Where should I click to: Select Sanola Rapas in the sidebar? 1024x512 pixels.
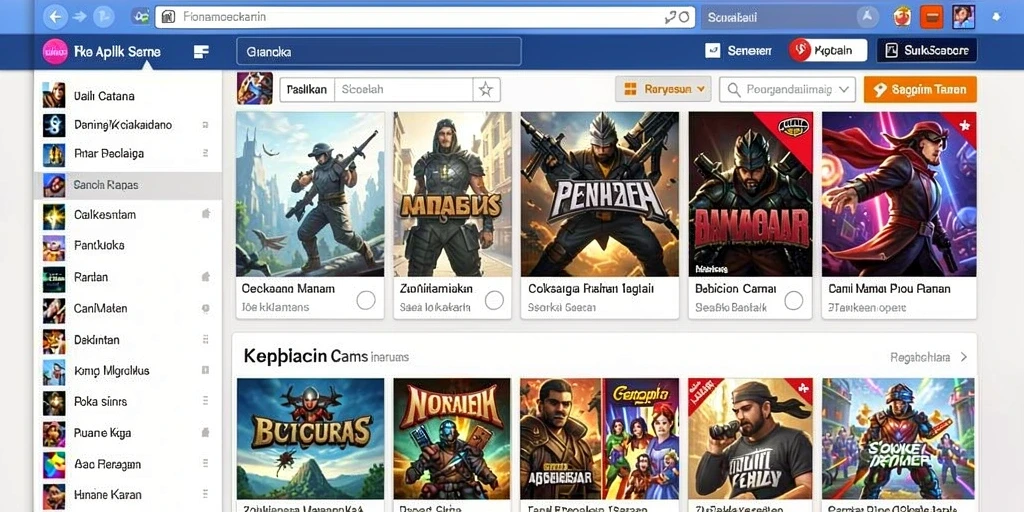(128, 185)
